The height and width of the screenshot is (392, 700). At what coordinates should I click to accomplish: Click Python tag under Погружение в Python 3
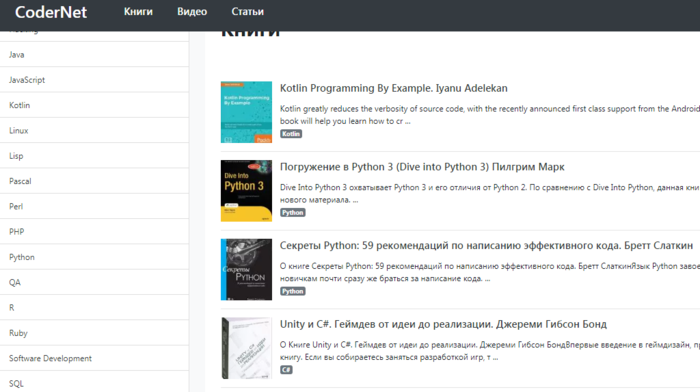pos(293,213)
